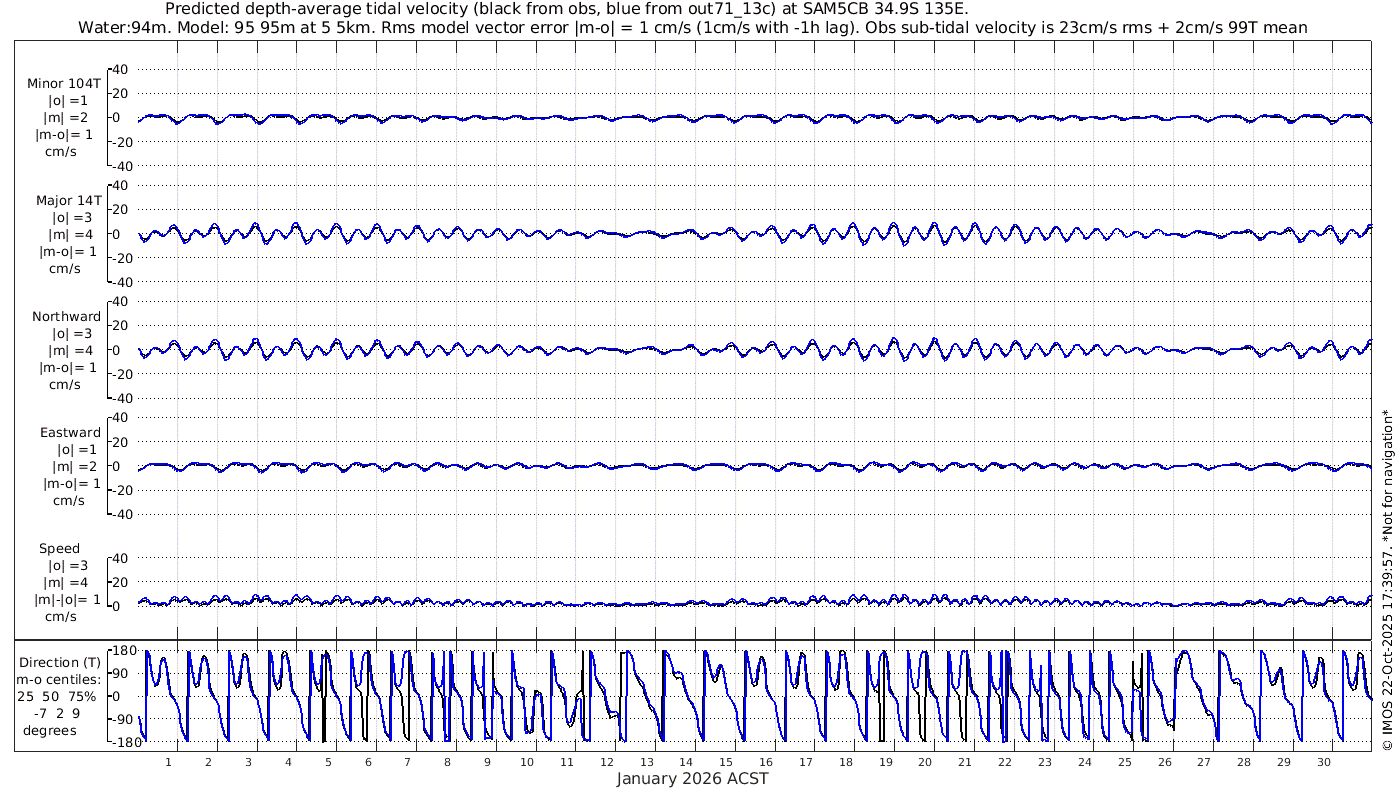This screenshot has width=1400, height=800.
Task: Click "|o| =3" under Northward
Action: pos(72,333)
